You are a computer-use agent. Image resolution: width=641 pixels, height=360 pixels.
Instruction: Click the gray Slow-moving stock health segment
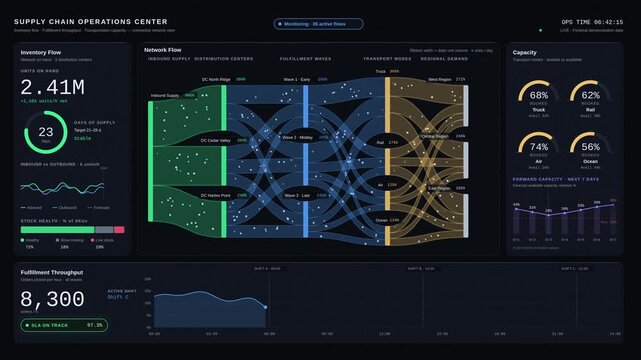tap(104, 230)
